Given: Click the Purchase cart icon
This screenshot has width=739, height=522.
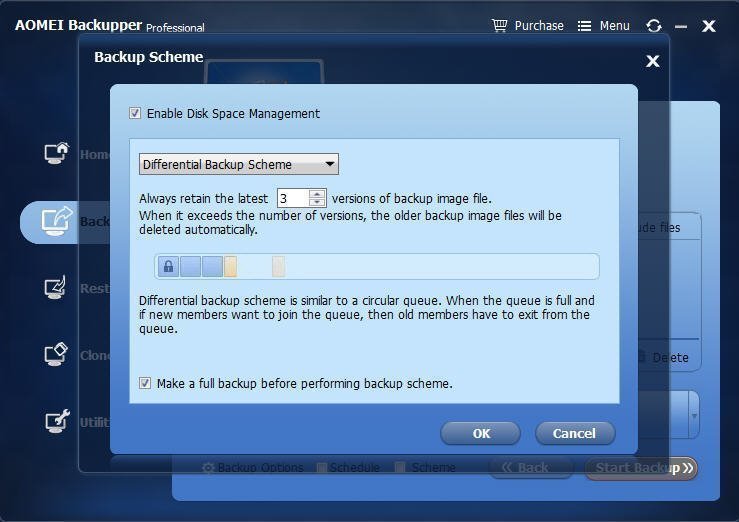Looking at the screenshot, I should pyautogui.click(x=499, y=25).
